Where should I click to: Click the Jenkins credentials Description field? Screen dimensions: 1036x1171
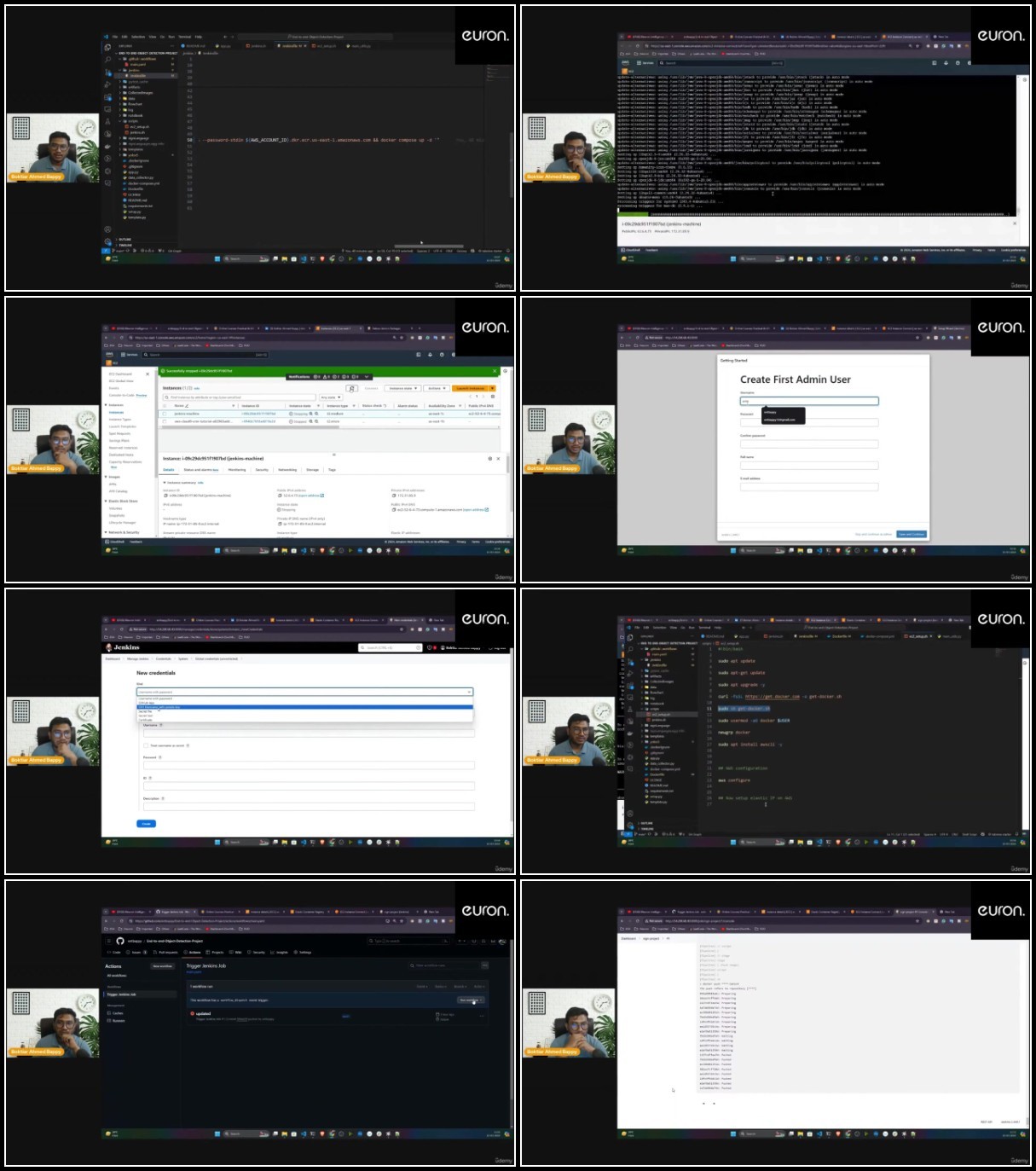[x=309, y=807]
